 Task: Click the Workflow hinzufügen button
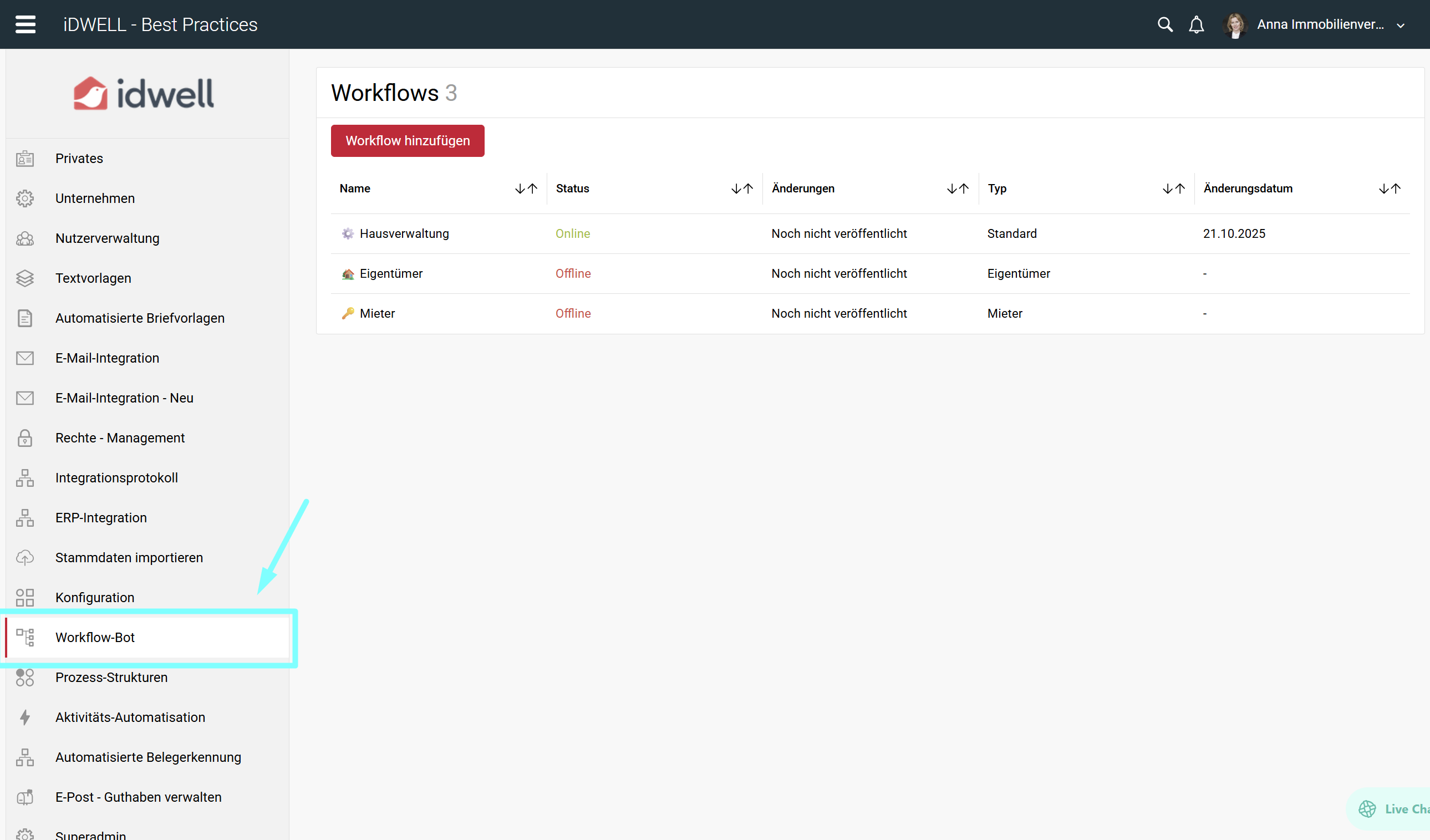407,141
